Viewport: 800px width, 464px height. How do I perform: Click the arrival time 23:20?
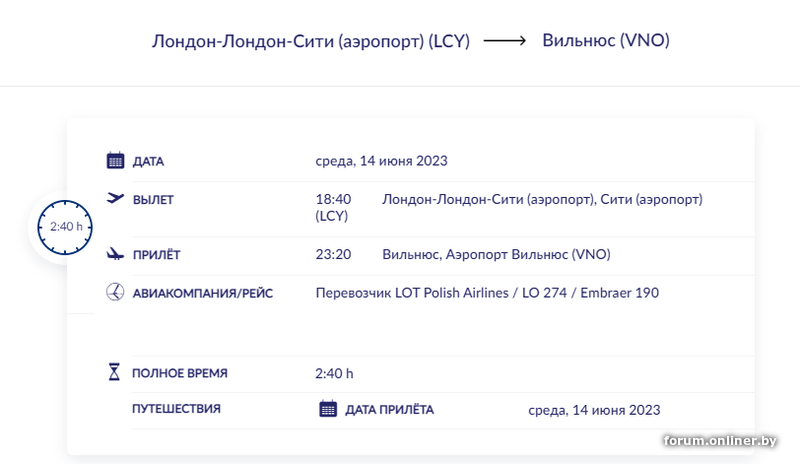tap(333, 254)
